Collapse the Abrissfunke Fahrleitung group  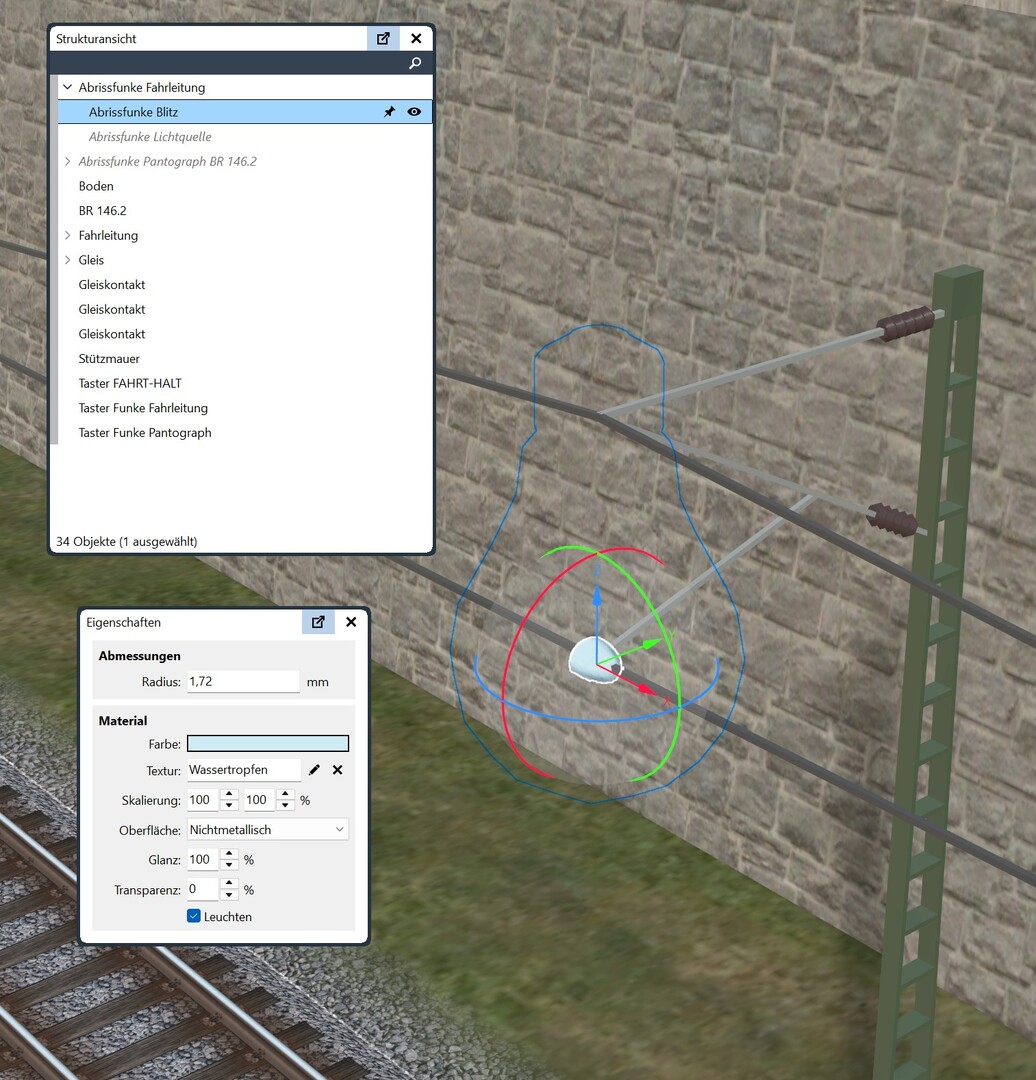[67, 88]
